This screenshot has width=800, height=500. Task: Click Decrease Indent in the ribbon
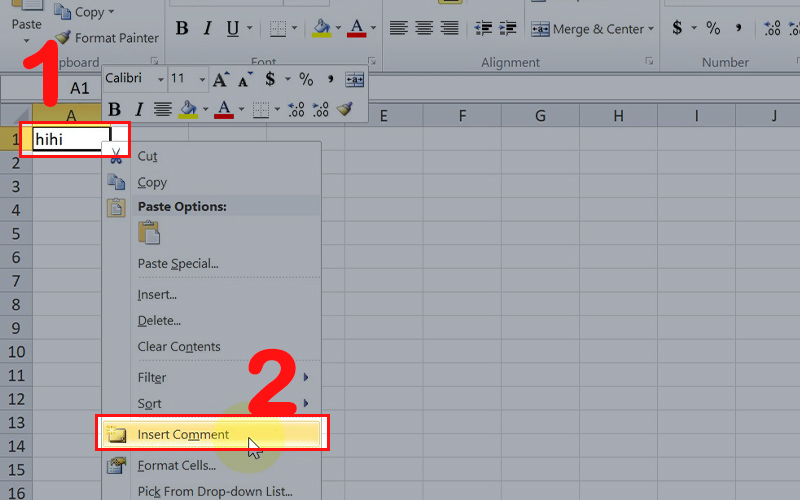483,28
